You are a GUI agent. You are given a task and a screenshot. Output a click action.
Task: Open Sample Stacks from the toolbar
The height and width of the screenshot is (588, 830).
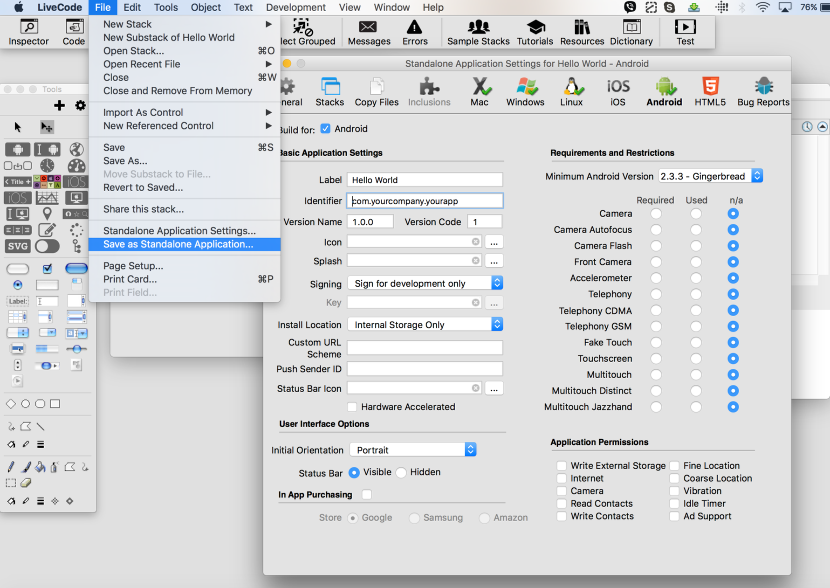click(x=478, y=32)
